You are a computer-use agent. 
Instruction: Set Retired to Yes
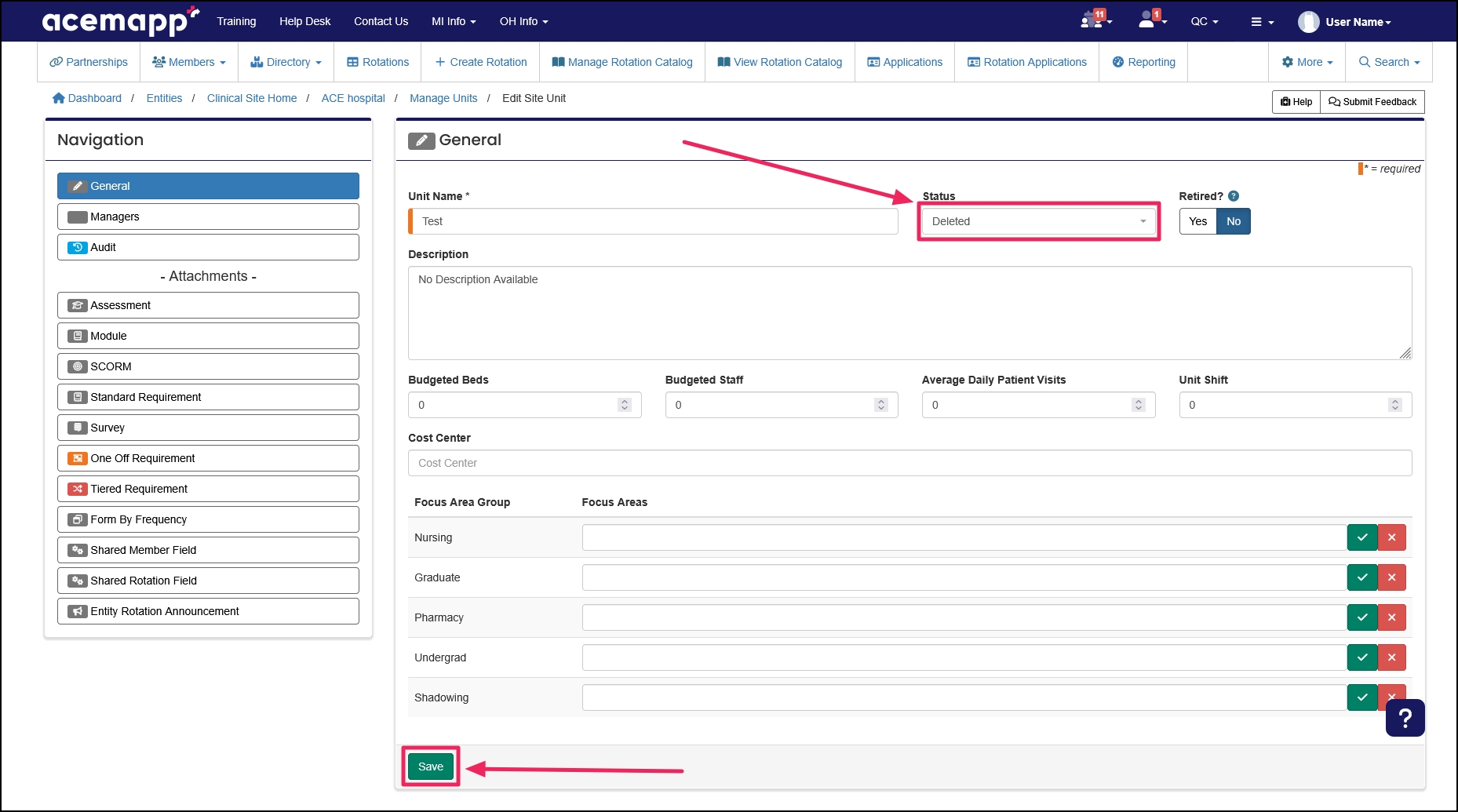pyautogui.click(x=1197, y=221)
